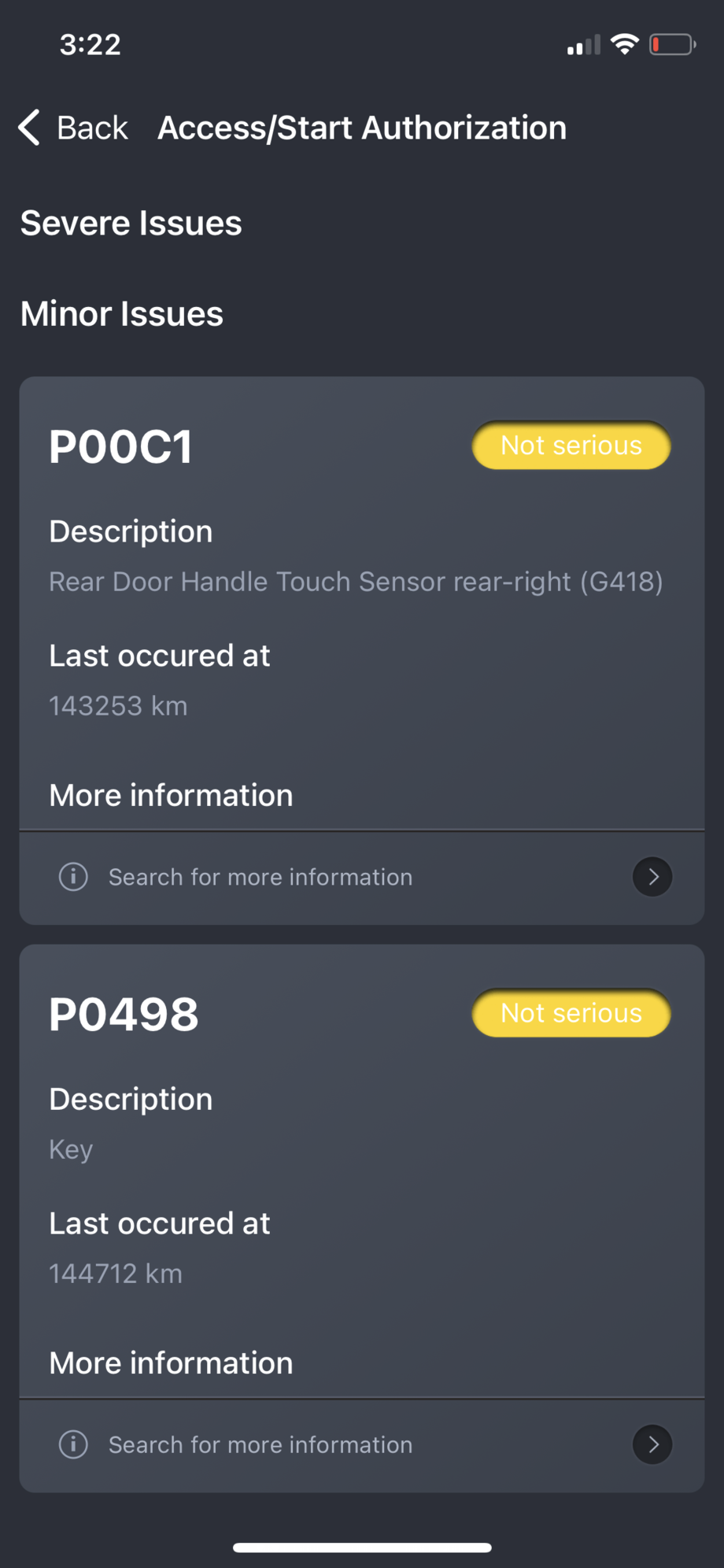Tap the P0498 fault code title
This screenshot has height=1568, width=724.
tap(124, 1015)
